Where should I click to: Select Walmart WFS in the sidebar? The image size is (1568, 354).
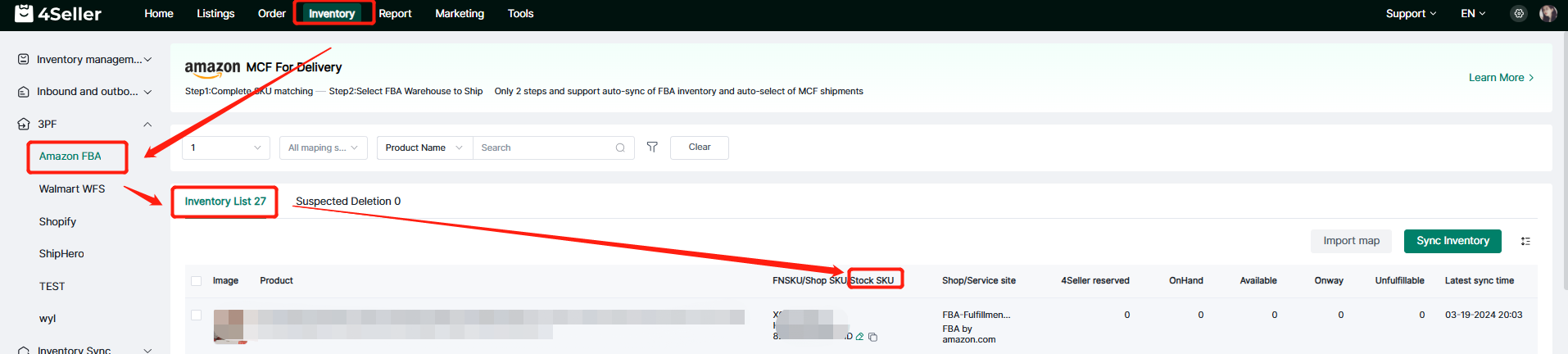[72, 189]
